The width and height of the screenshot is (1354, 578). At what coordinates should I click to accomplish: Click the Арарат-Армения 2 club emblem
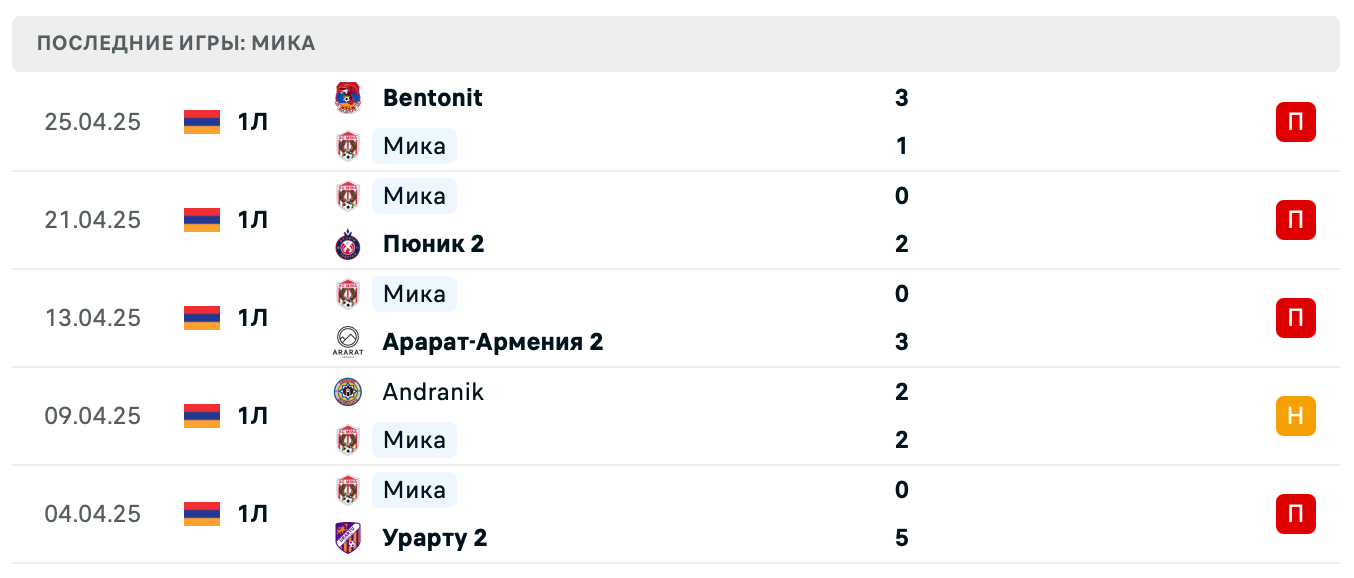pos(348,341)
